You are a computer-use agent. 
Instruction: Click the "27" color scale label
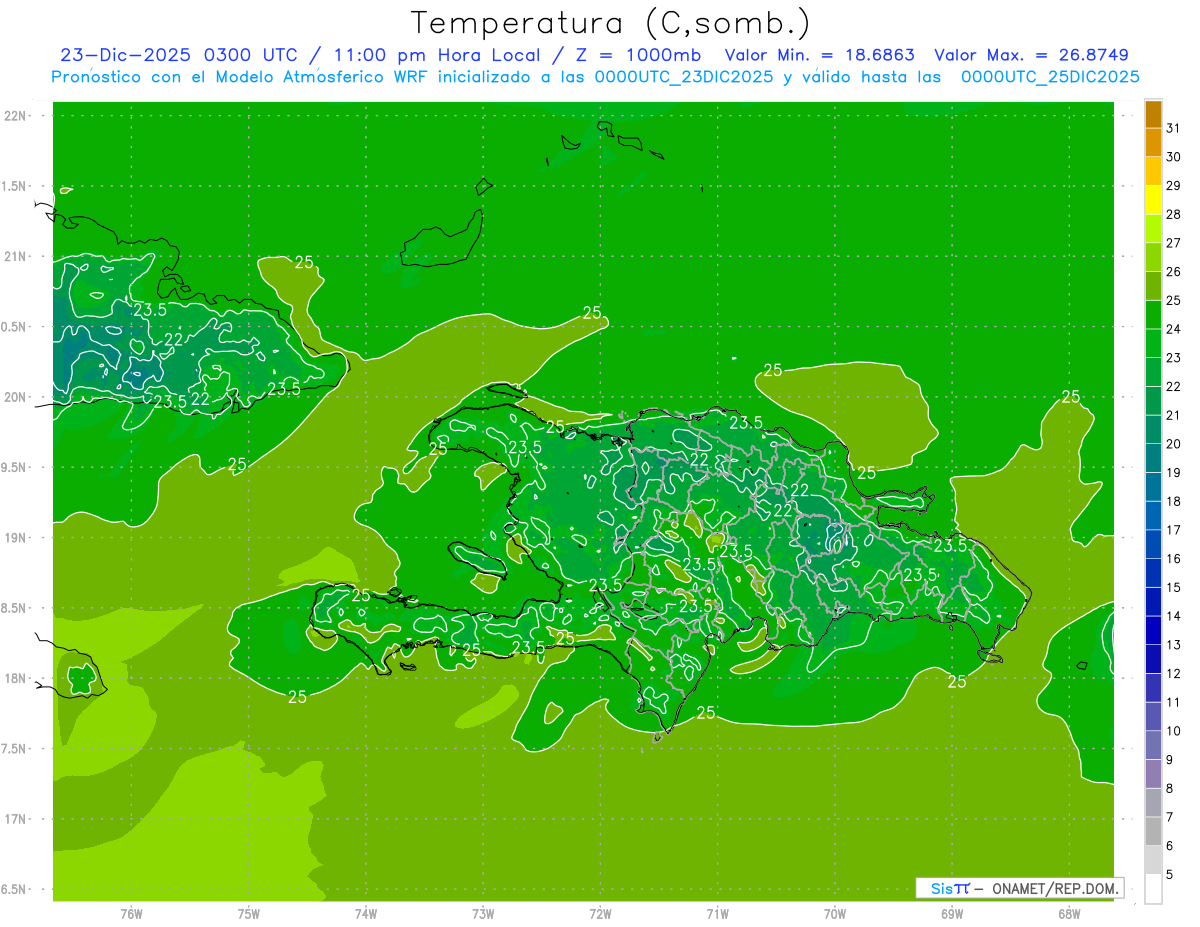tap(1174, 243)
